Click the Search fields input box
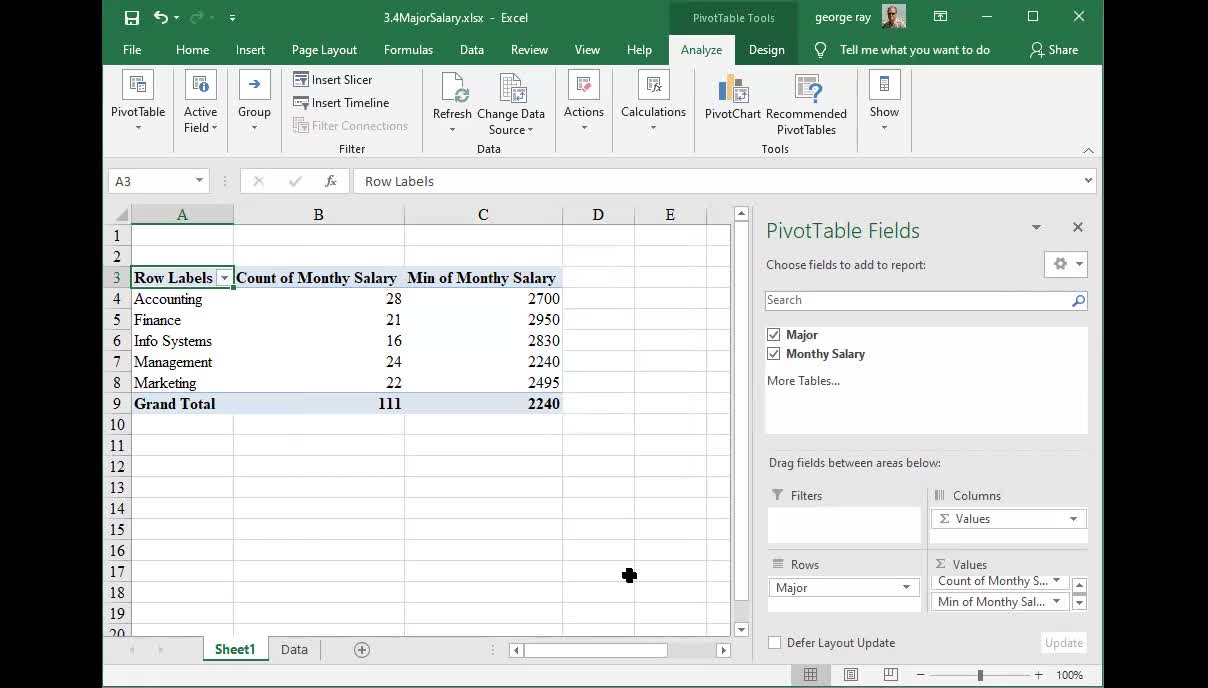This screenshot has width=1208, height=688. [916, 300]
